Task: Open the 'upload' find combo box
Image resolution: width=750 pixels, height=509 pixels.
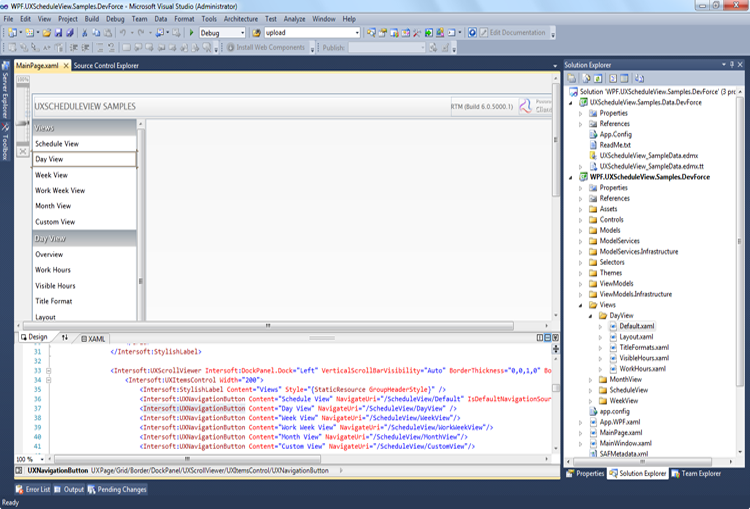Action: click(x=357, y=33)
